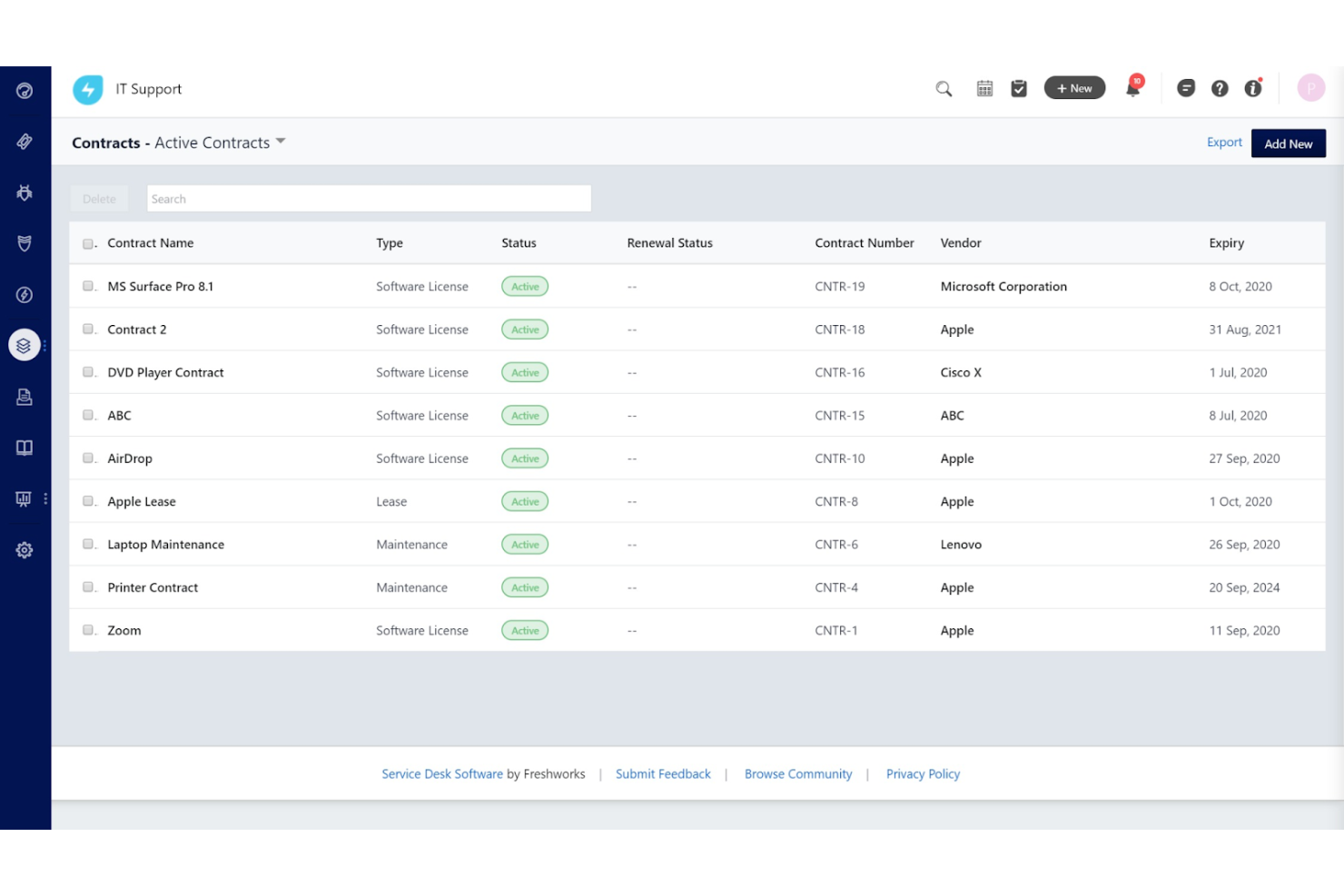1344x896 pixels.
Task: Click the Vendor column header
Action: [961, 243]
